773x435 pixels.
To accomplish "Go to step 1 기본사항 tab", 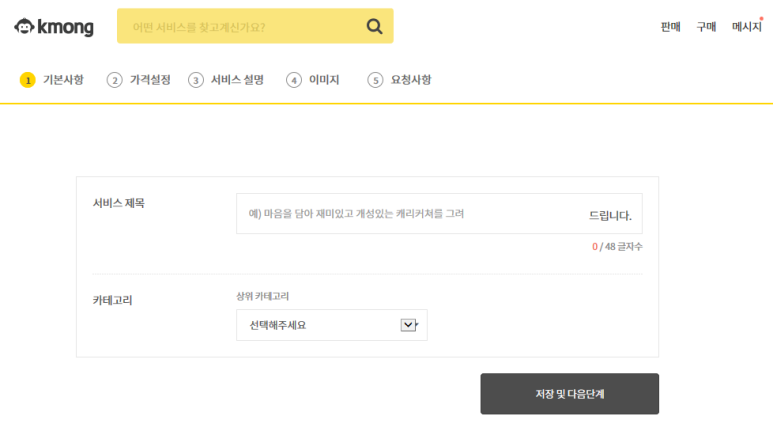I will [x=52, y=79].
